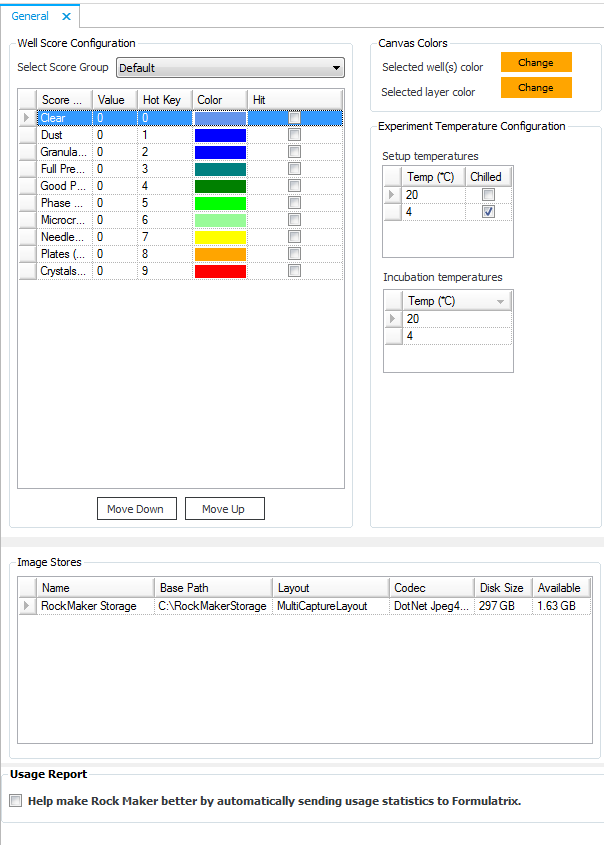
Task: Sort image stores by Base Path column
Action: pos(212,588)
